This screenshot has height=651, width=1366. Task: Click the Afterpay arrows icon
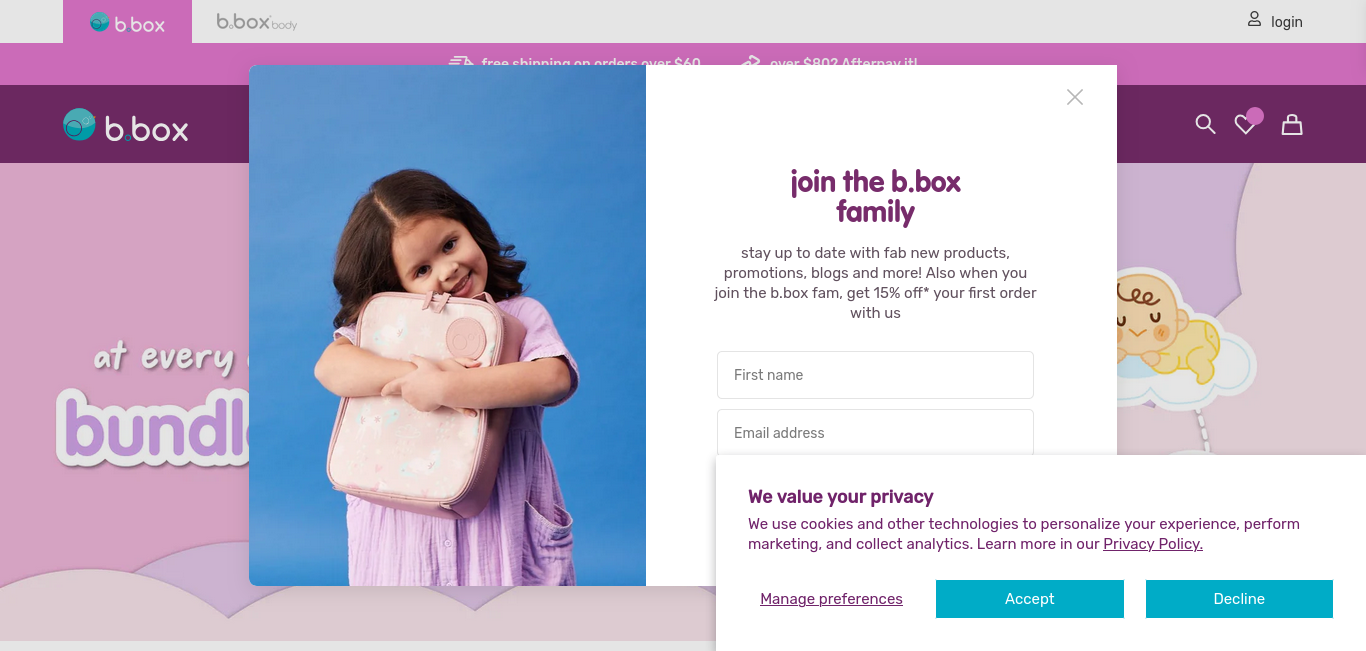(x=750, y=61)
